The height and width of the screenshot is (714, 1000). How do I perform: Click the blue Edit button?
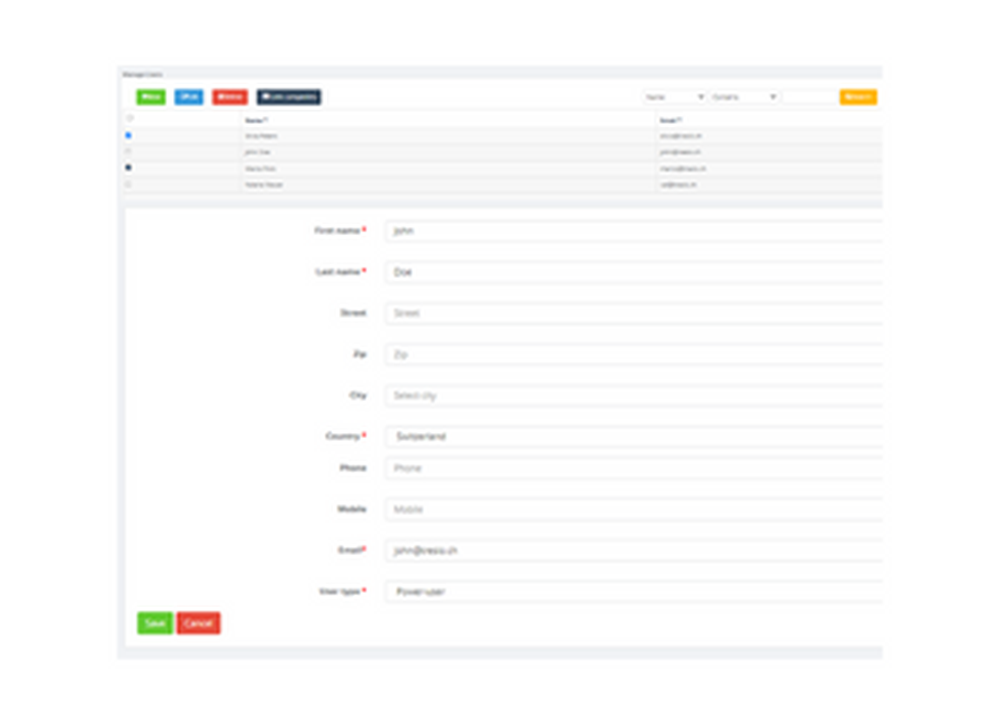click(x=189, y=97)
